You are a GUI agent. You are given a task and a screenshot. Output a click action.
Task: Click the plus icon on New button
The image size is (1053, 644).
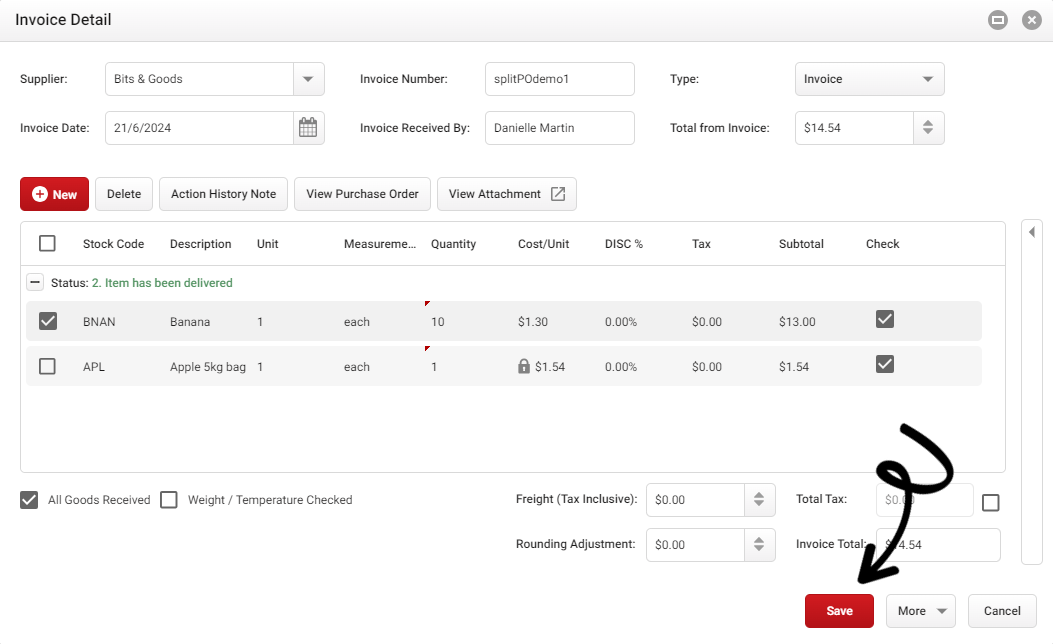point(40,194)
